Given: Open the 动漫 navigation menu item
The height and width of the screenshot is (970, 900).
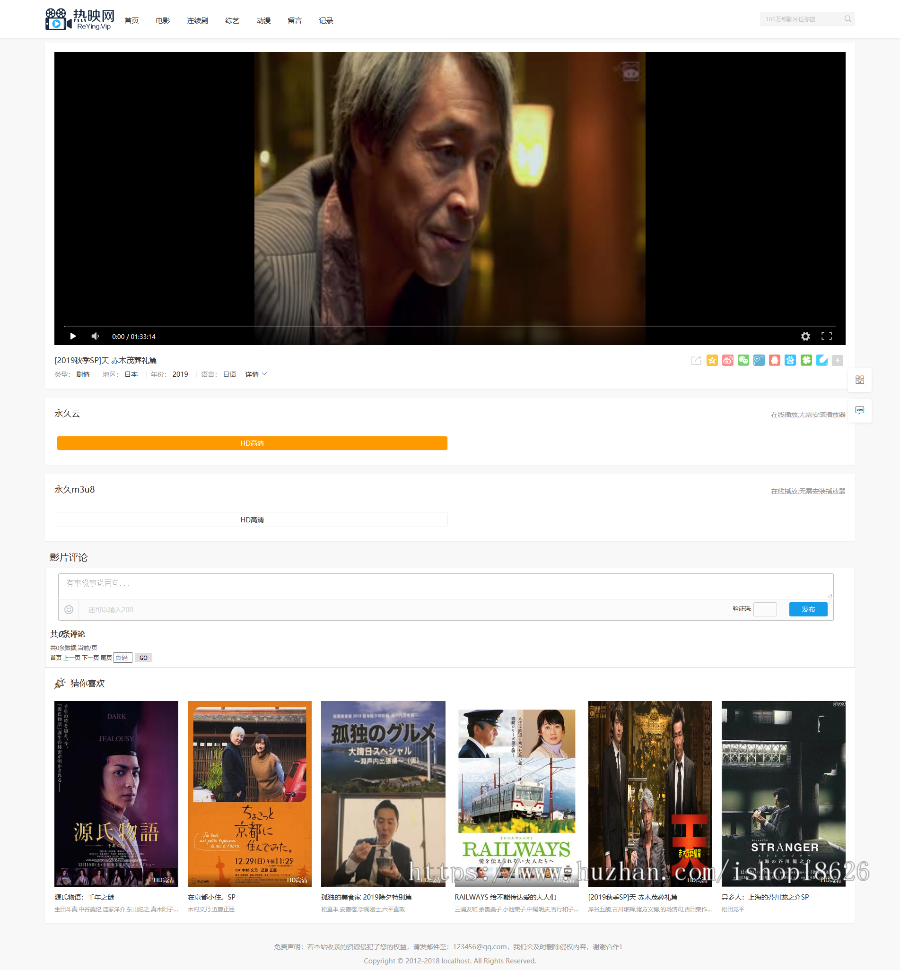Looking at the screenshot, I should click(263, 19).
